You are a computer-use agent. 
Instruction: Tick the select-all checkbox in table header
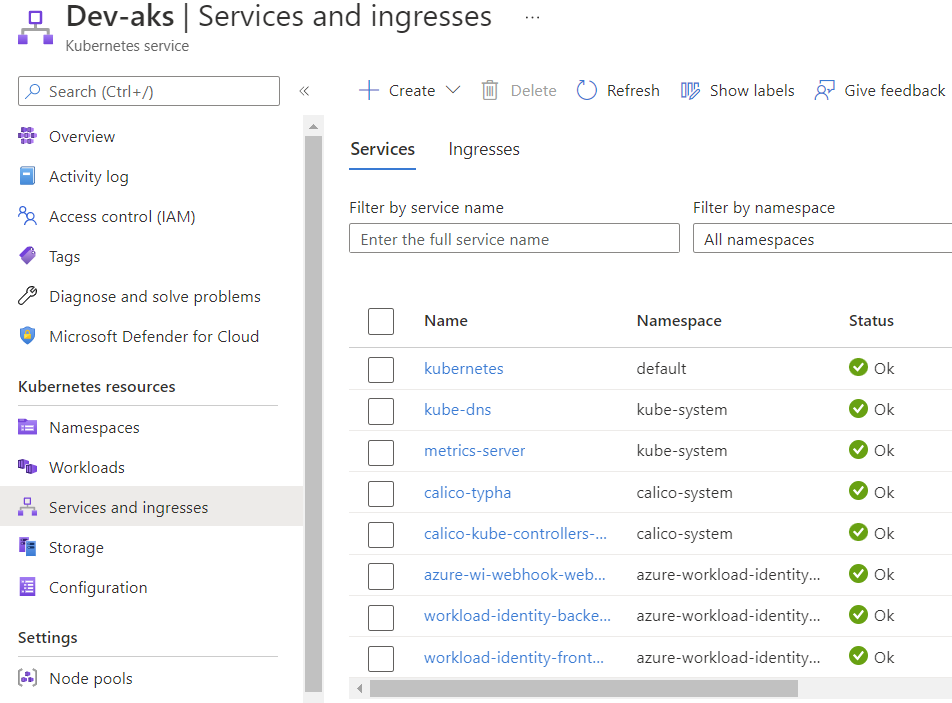point(381,321)
